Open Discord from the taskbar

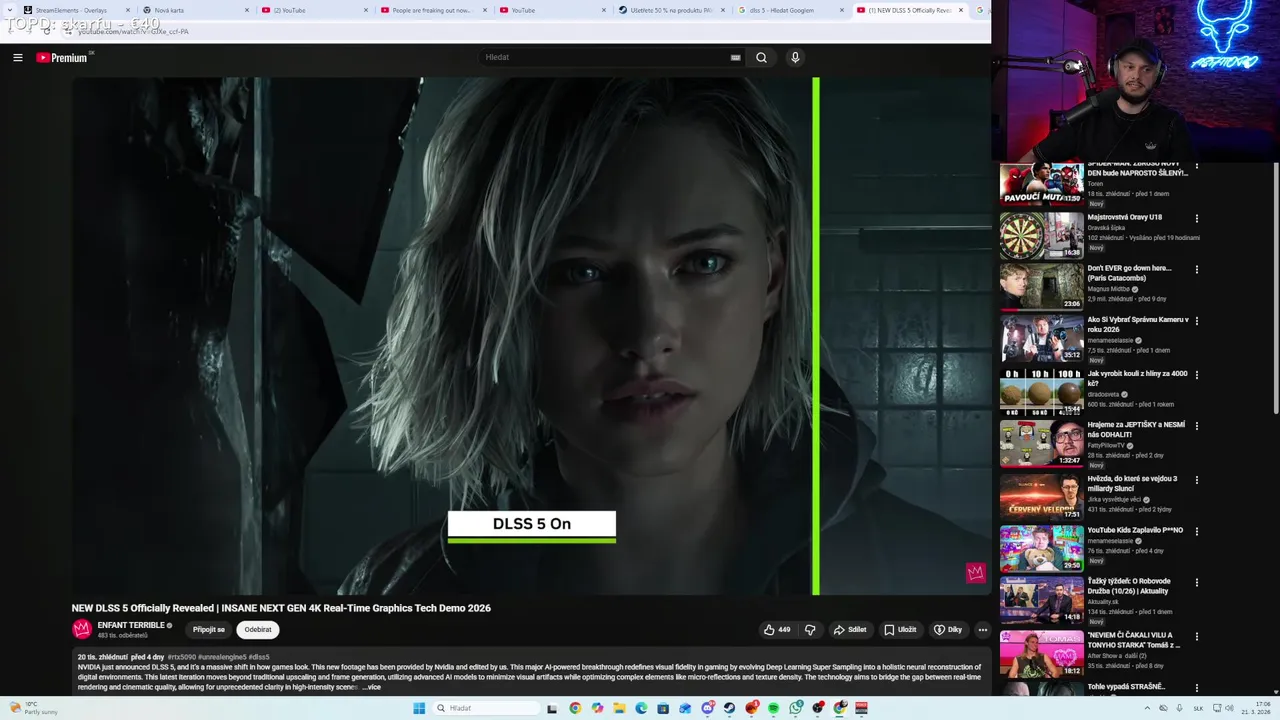(x=707, y=708)
